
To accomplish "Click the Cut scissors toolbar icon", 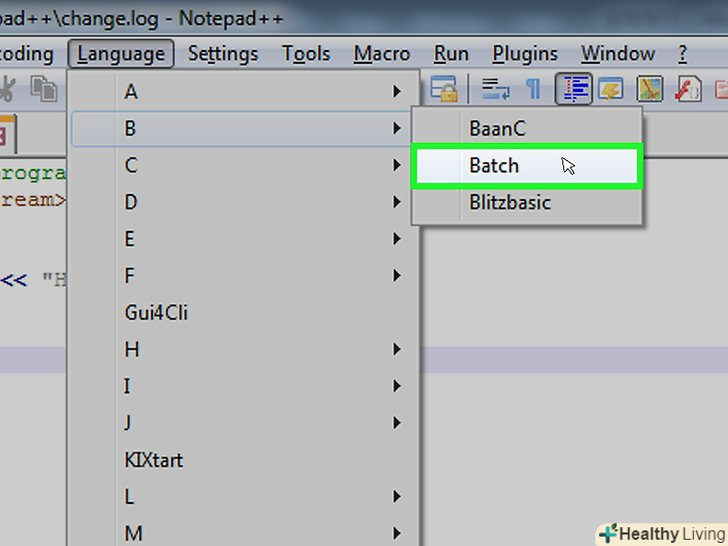I will (x=6, y=88).
